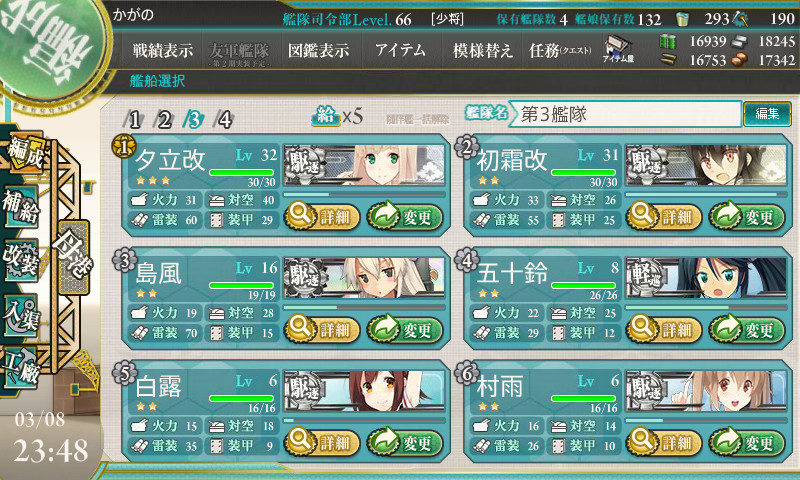Open the 工廠 factory sidebar icon

[x=21, y=368]
